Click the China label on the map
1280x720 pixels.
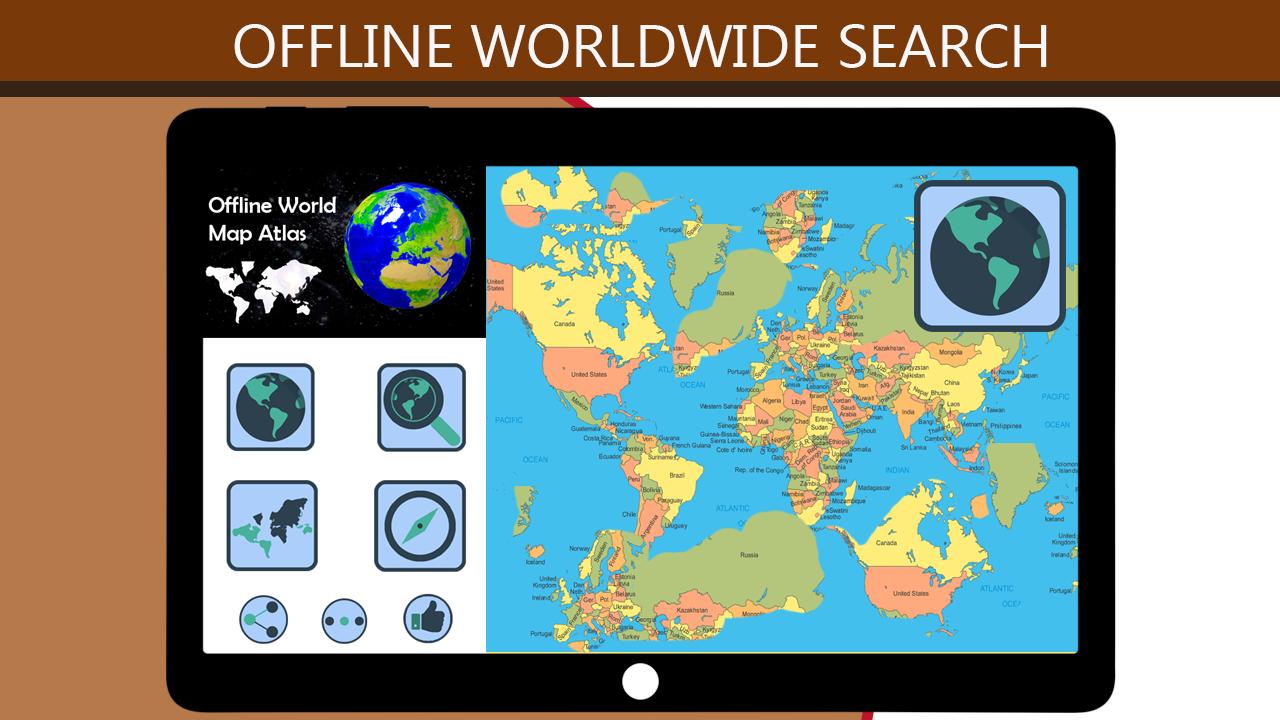click(x=952, y=382)
